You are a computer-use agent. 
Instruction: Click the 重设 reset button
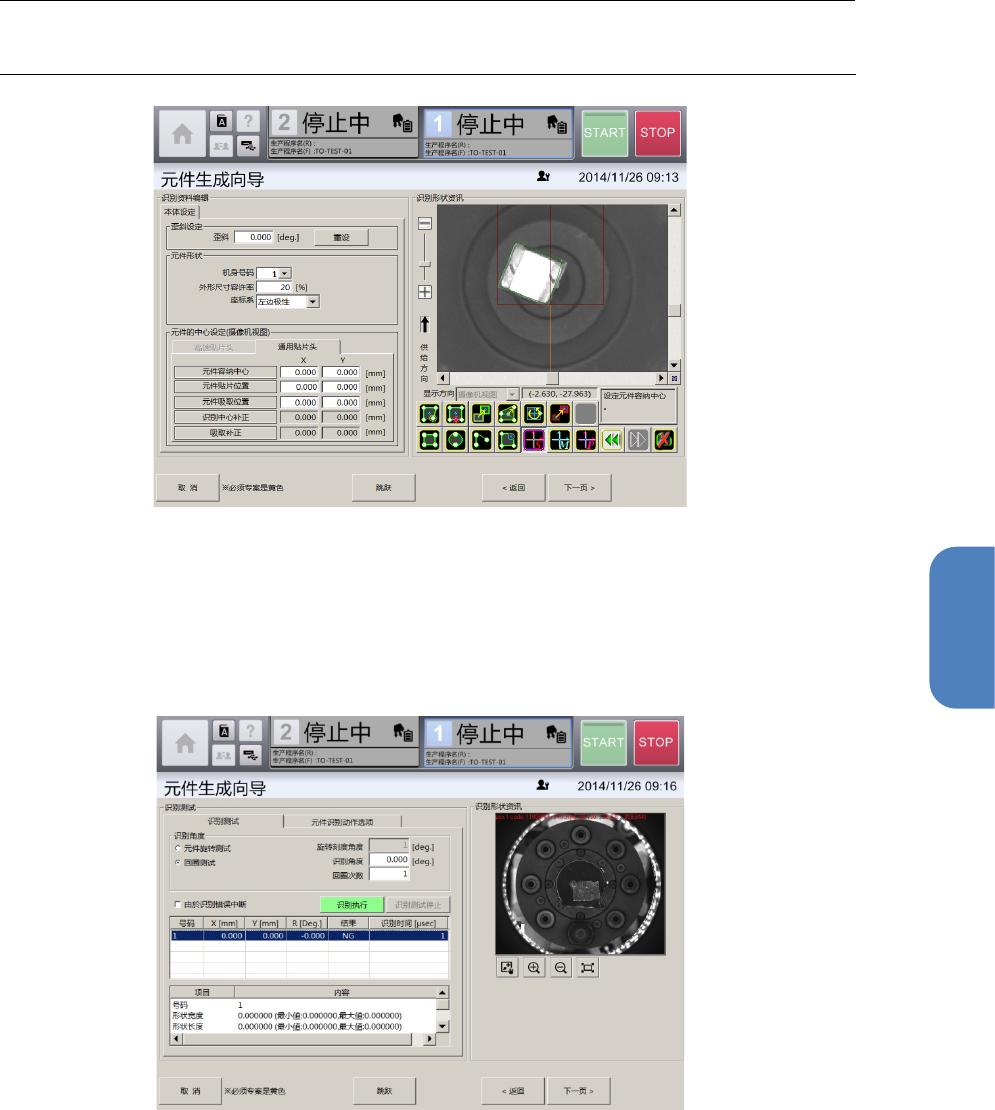pyautogui.click(x=341, y=237)
